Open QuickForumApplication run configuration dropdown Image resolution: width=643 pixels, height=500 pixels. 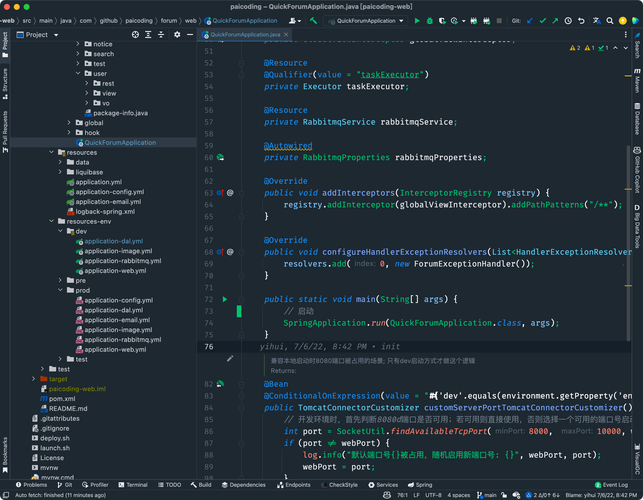point(366,20)
